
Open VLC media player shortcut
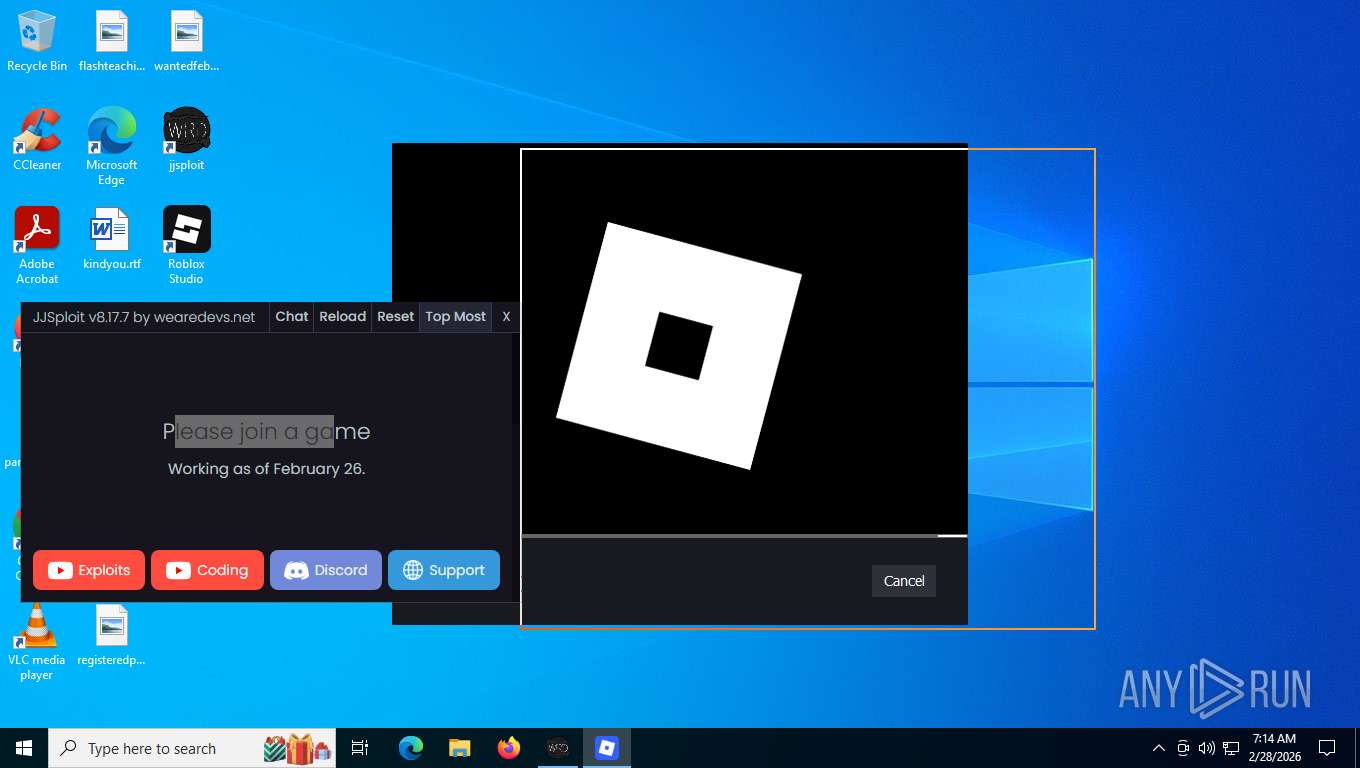click(x=37, y=642)
